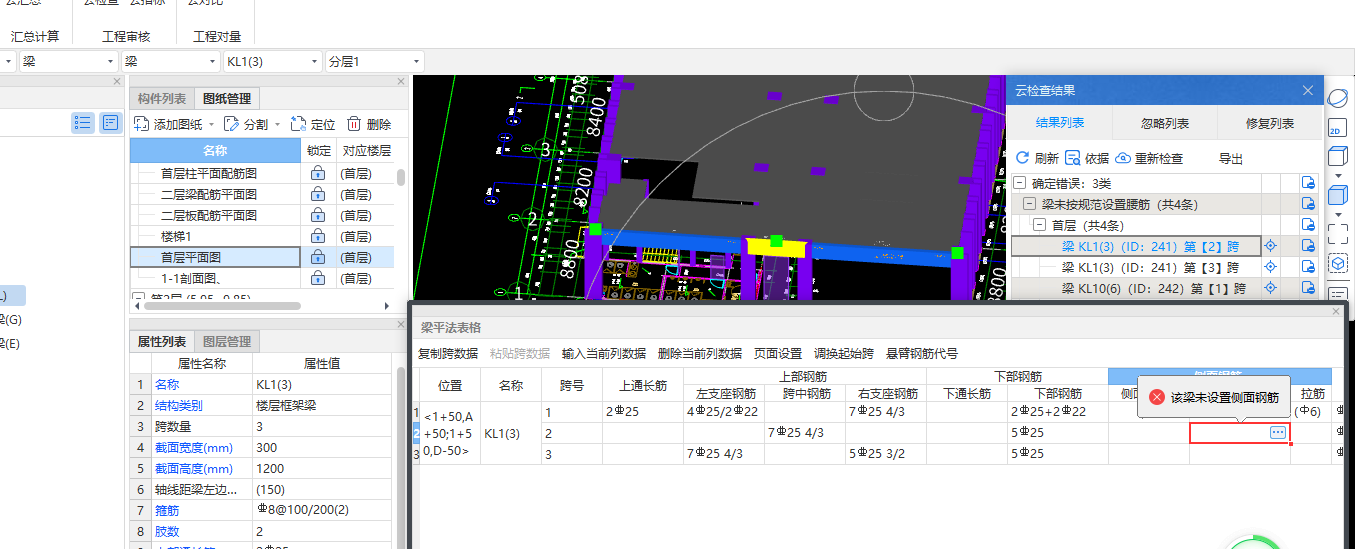Select drawing 二层梁配筋平面图 in list

coord(209,194)
